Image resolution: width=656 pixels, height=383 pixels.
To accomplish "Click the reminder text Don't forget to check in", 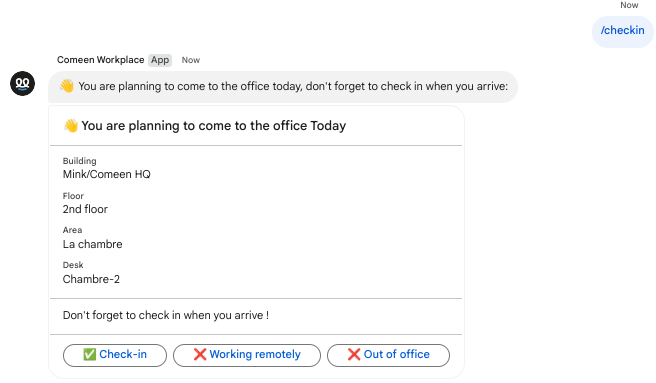I will (166, 315).
